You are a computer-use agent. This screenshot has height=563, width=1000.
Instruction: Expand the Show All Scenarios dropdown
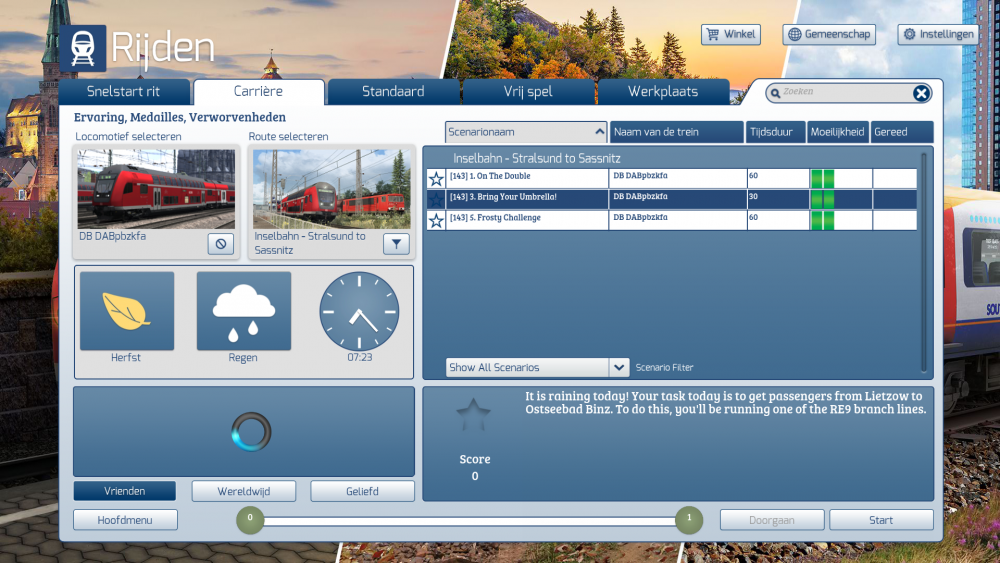click(619, 367)
